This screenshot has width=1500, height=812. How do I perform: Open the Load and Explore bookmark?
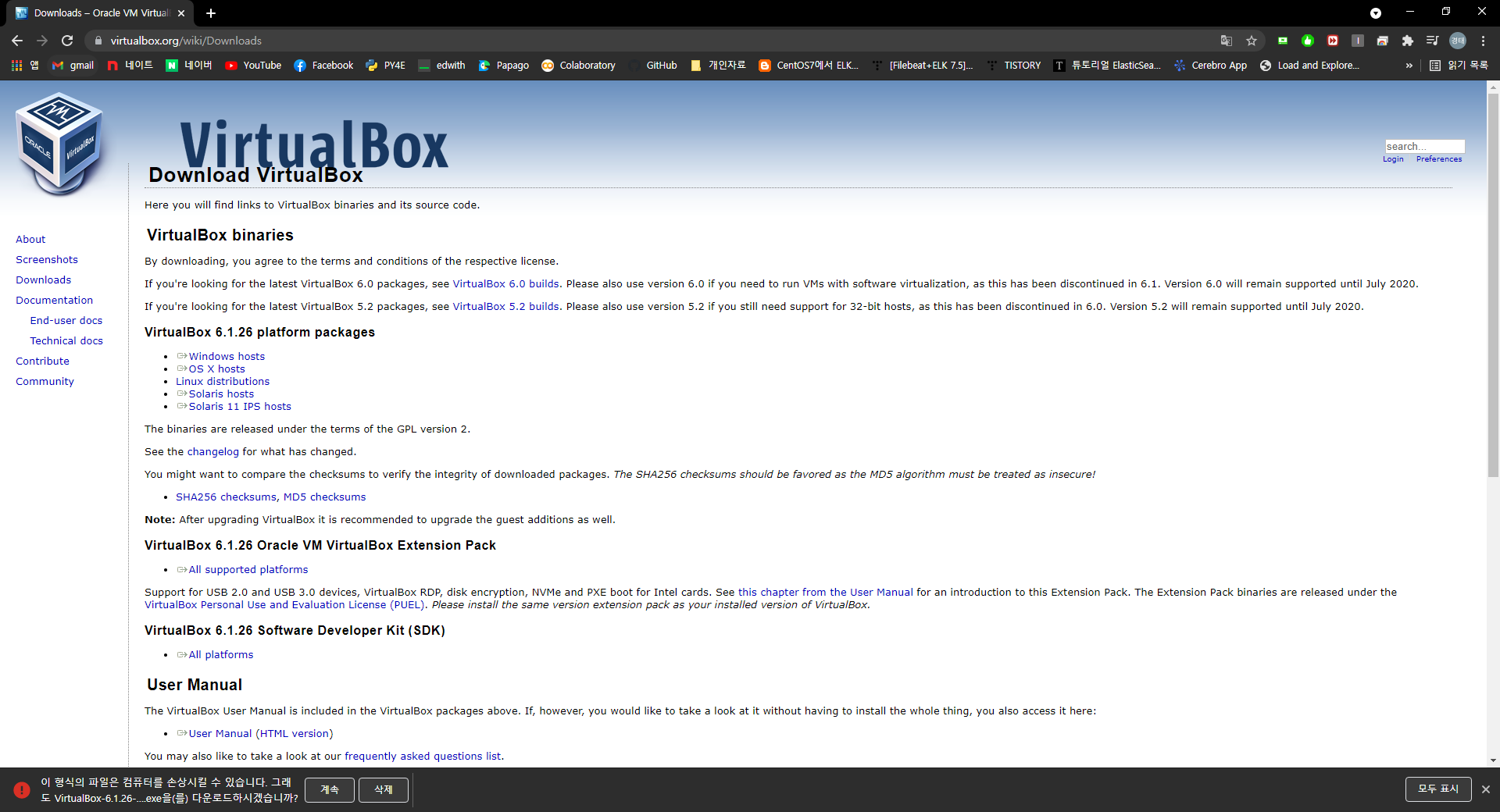click(x=1309, y=66)
